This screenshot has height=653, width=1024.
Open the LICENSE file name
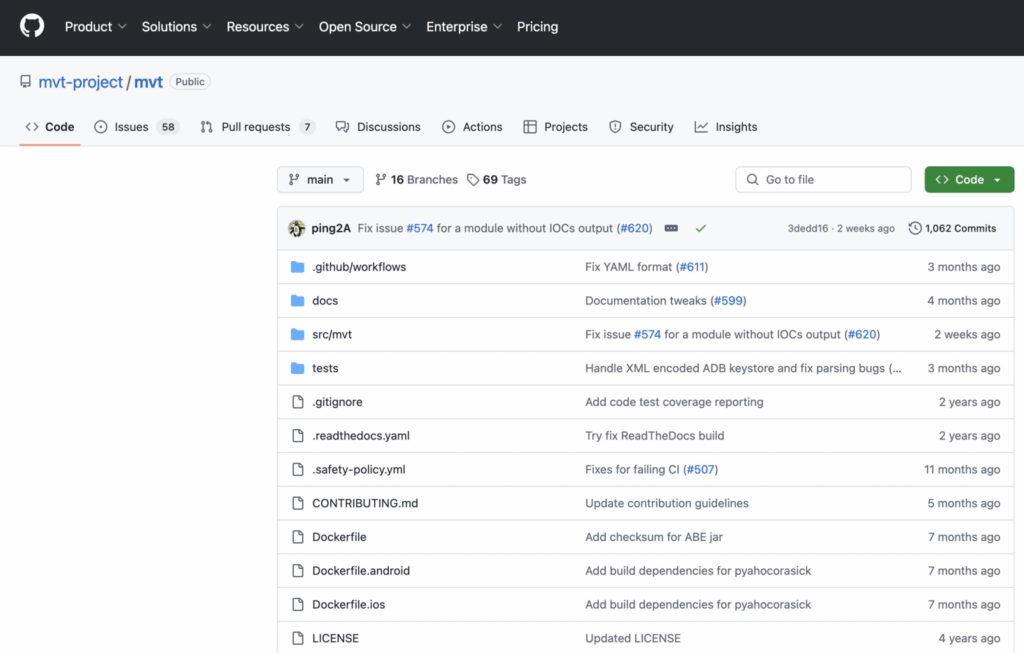(335, 638)
